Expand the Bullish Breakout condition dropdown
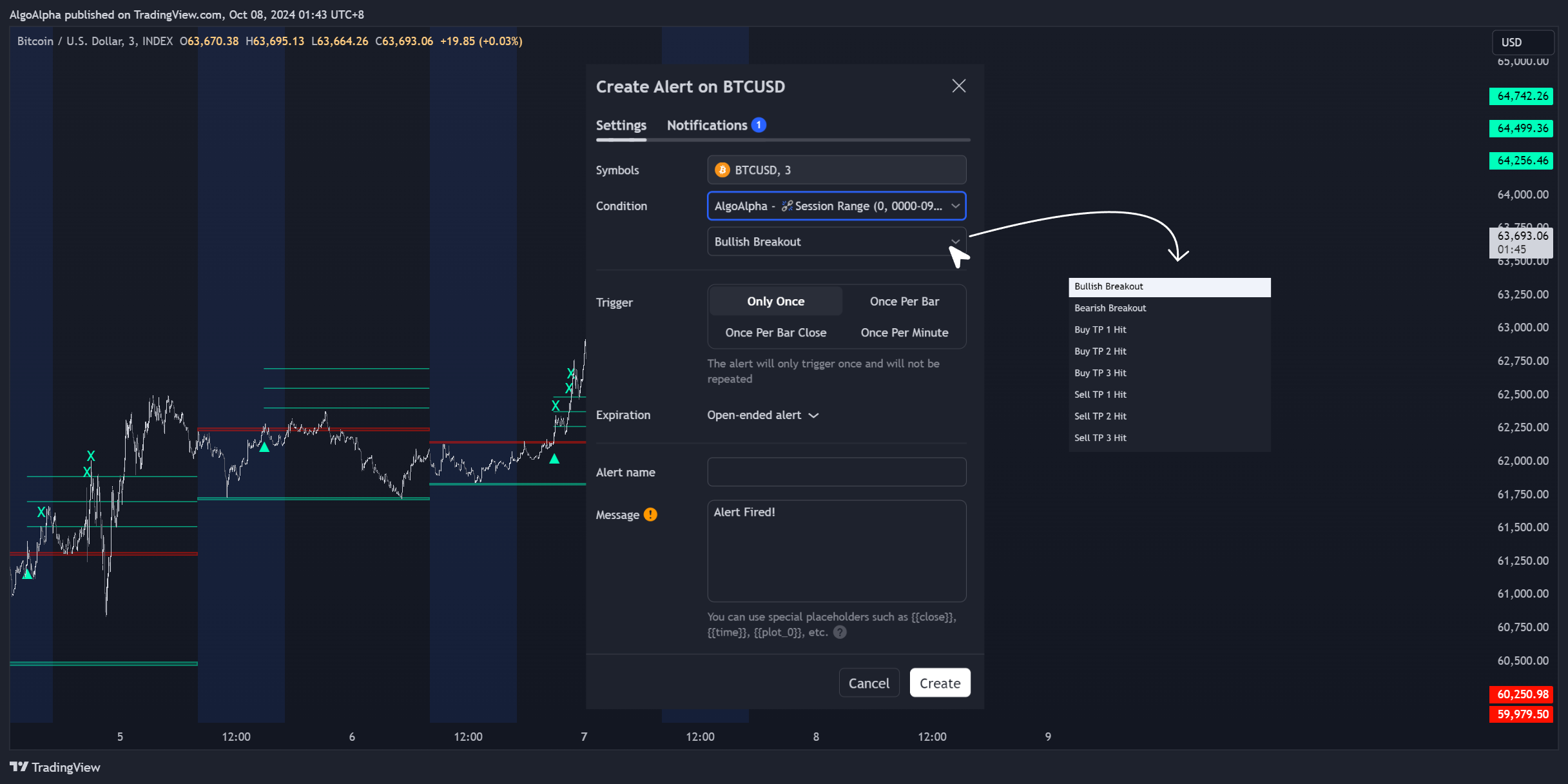 pos(837,242)
